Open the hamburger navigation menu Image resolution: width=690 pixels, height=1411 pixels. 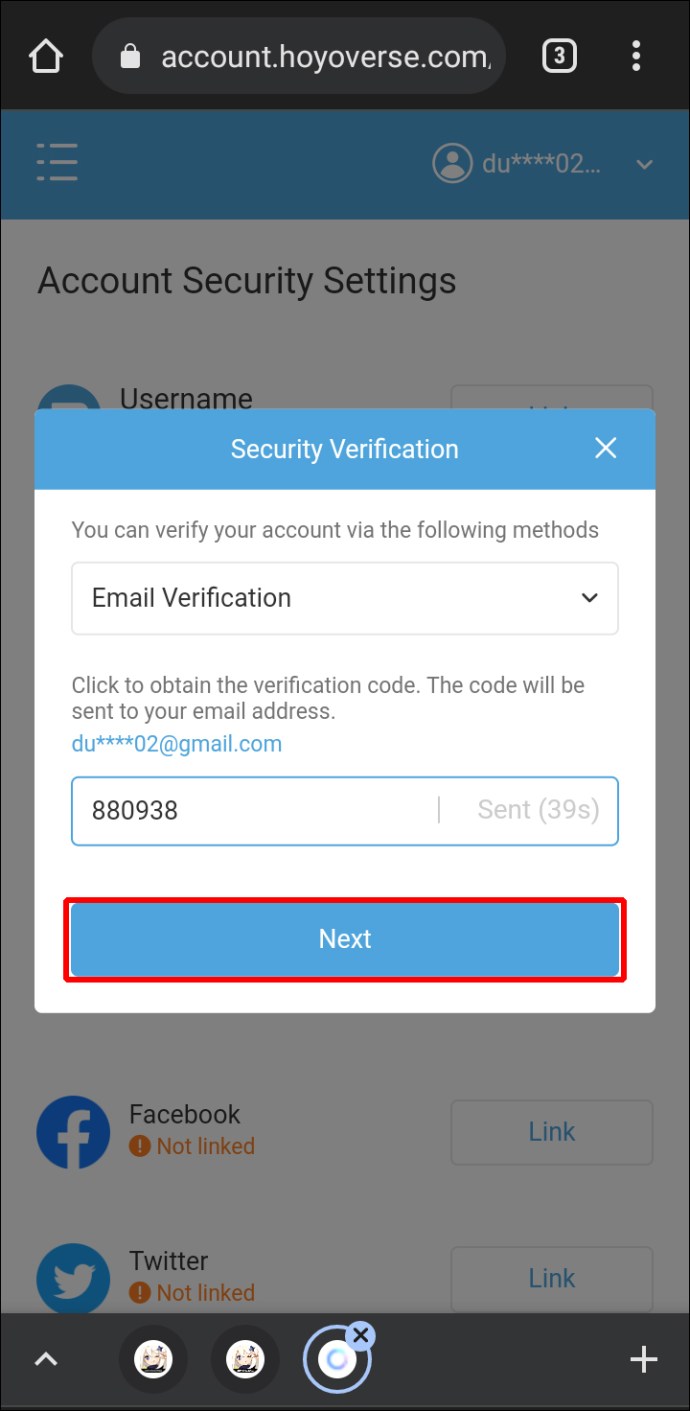[57, 163]
